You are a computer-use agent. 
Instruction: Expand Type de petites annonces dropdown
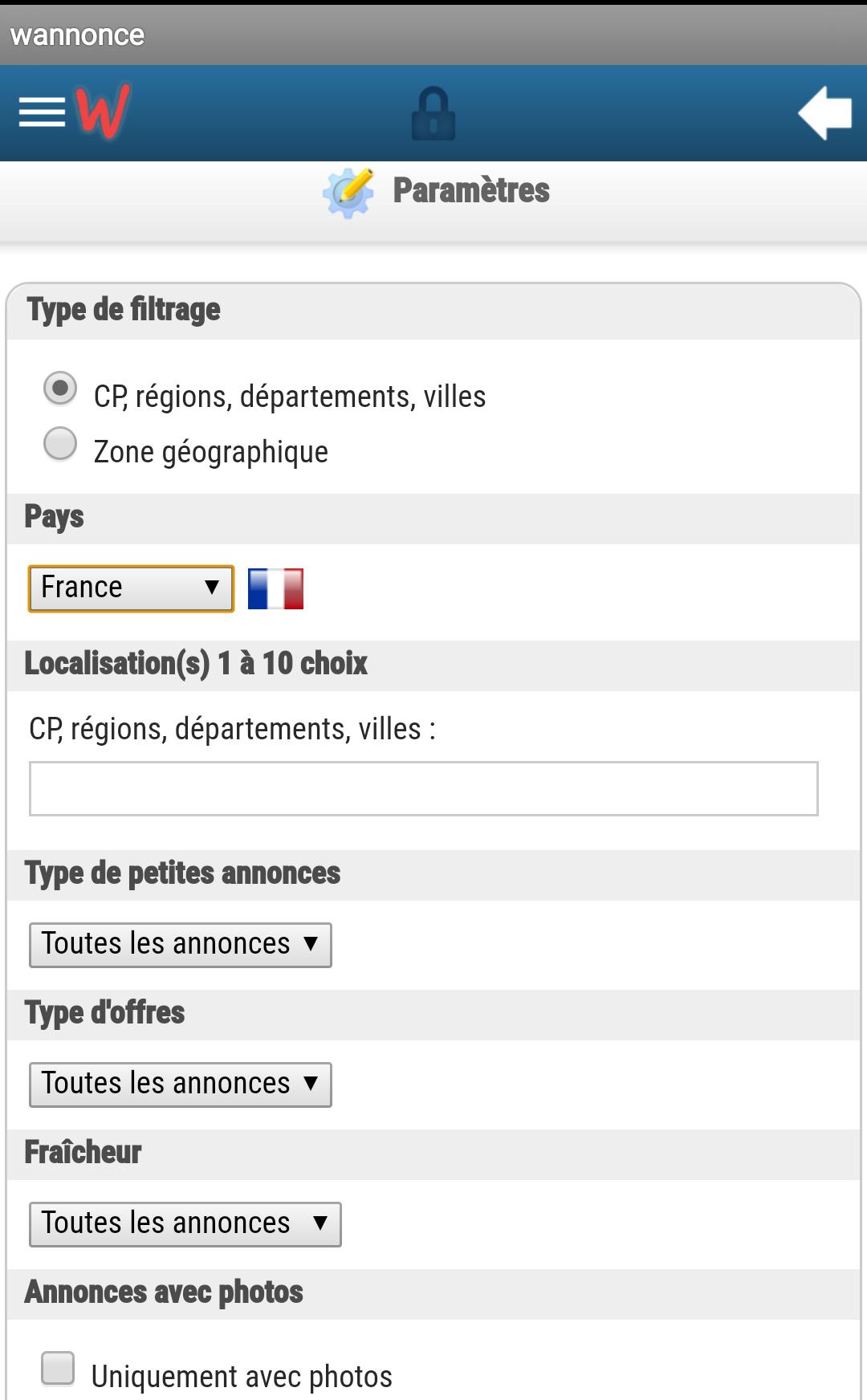pos(181,945)
